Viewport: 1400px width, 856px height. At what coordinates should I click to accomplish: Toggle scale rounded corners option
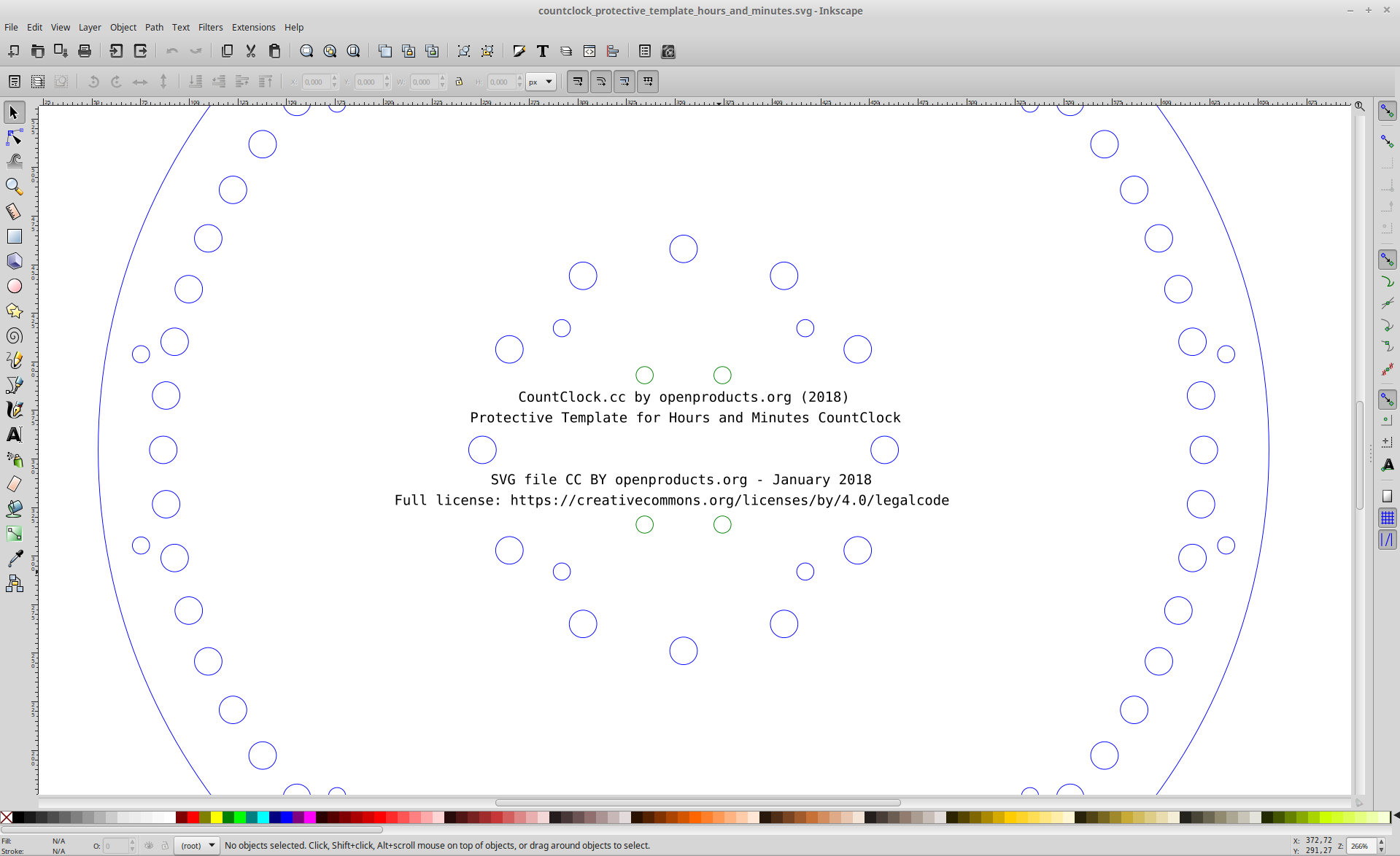(x=601, y=82)
